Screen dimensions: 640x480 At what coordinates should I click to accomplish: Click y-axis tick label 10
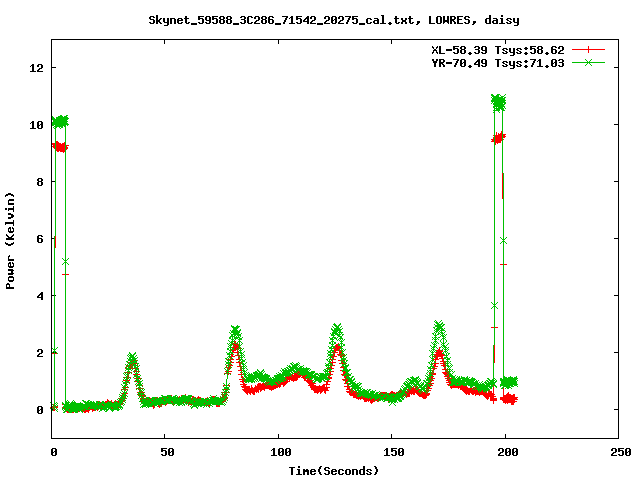point(36,125)
